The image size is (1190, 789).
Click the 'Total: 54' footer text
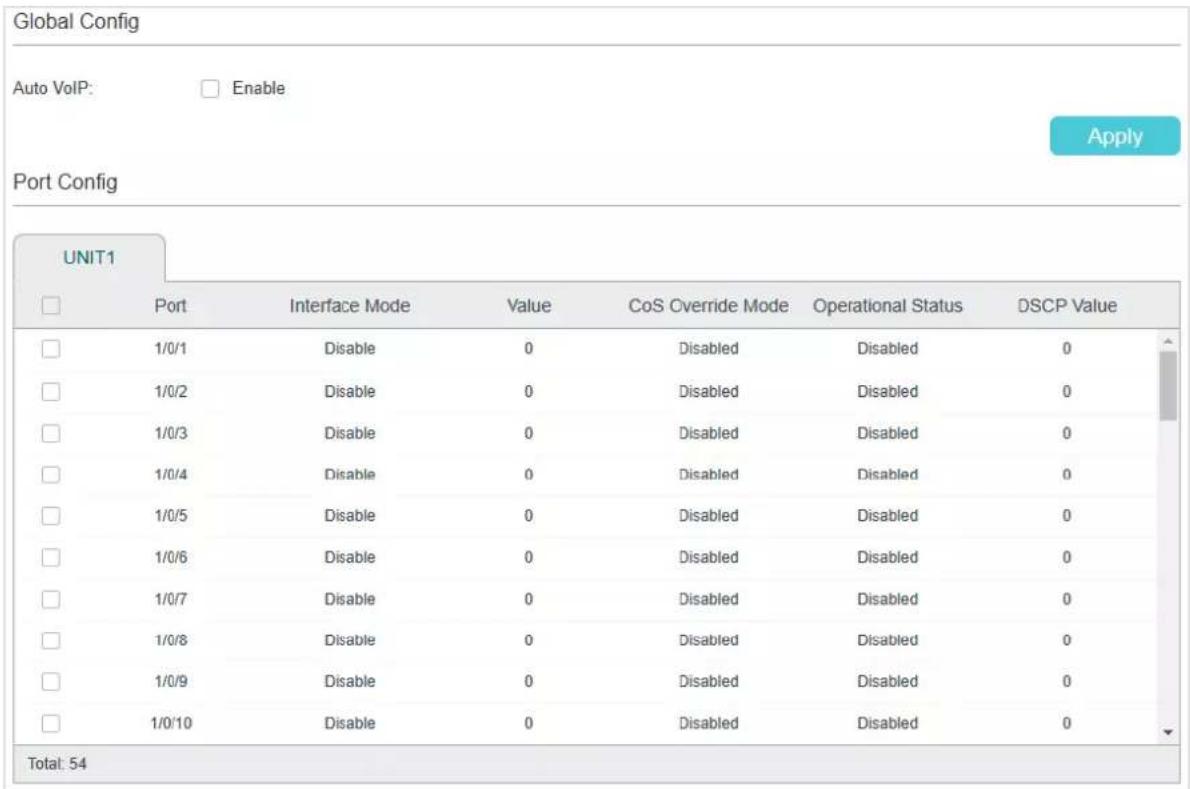57,764
